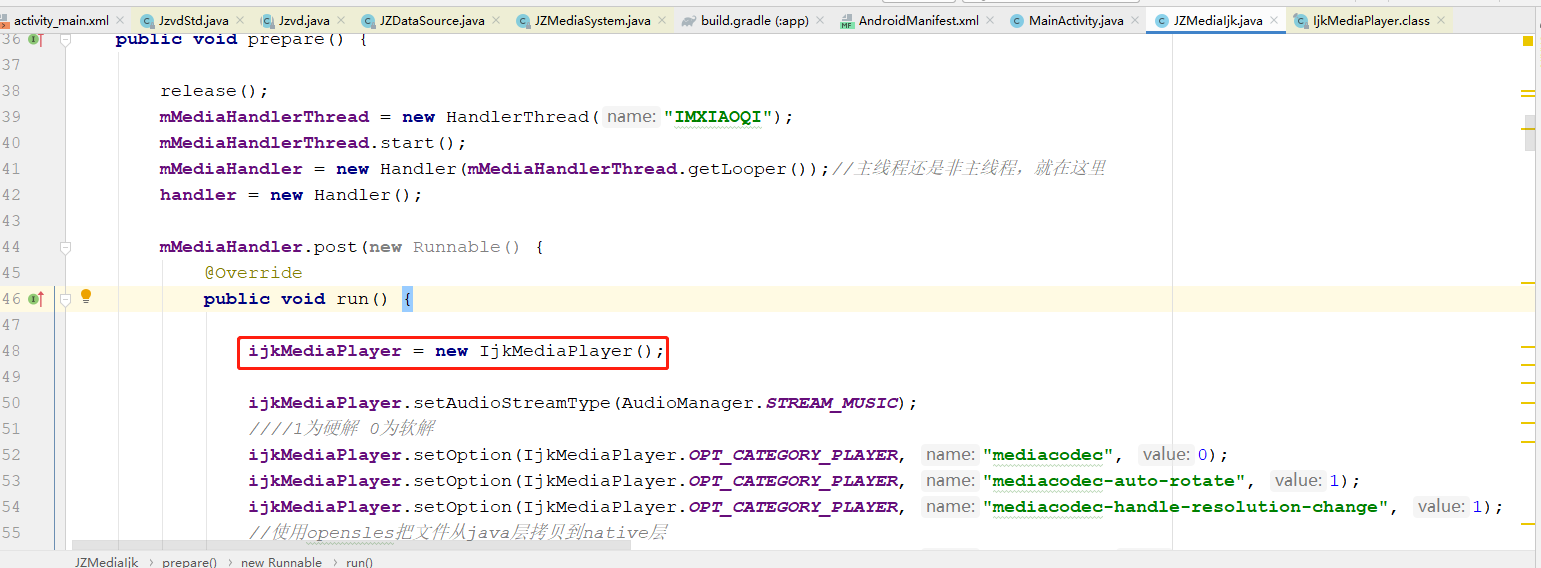Place cursor on the release(); call
The image size is (1541, 568).
[x=214, y=91]
